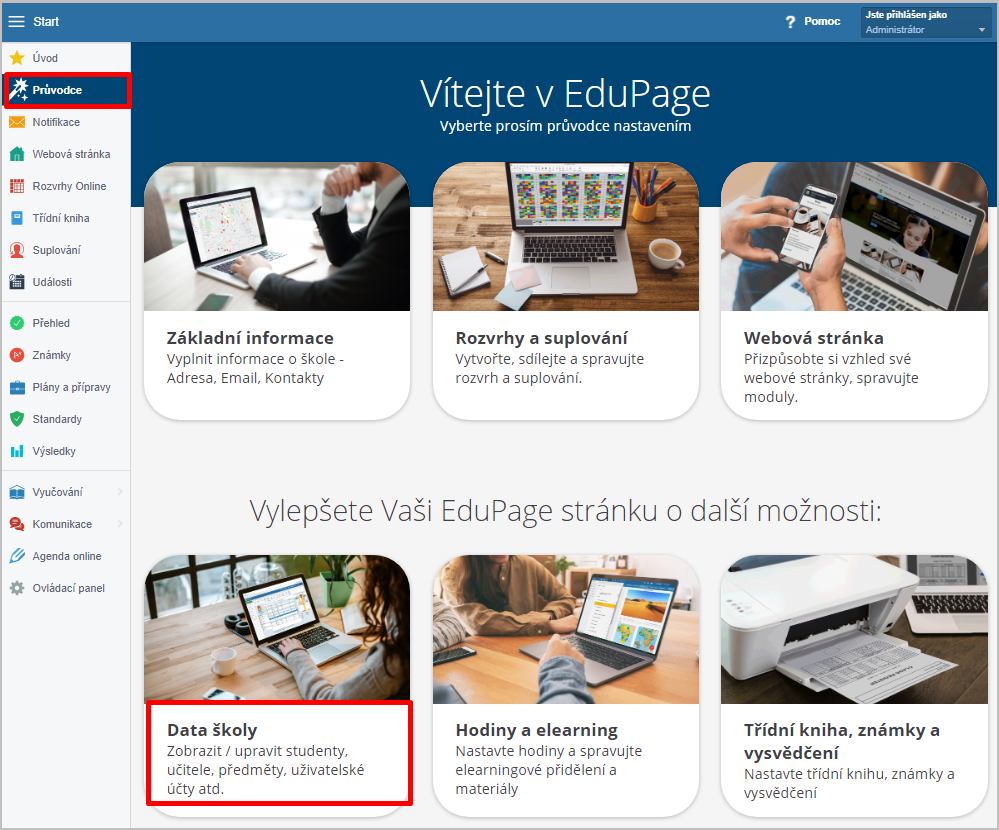Viewport: 999px width, 830px height.
Task: Click the Rozvrhy a suplování timetable photo
Action: click(566, 236)
